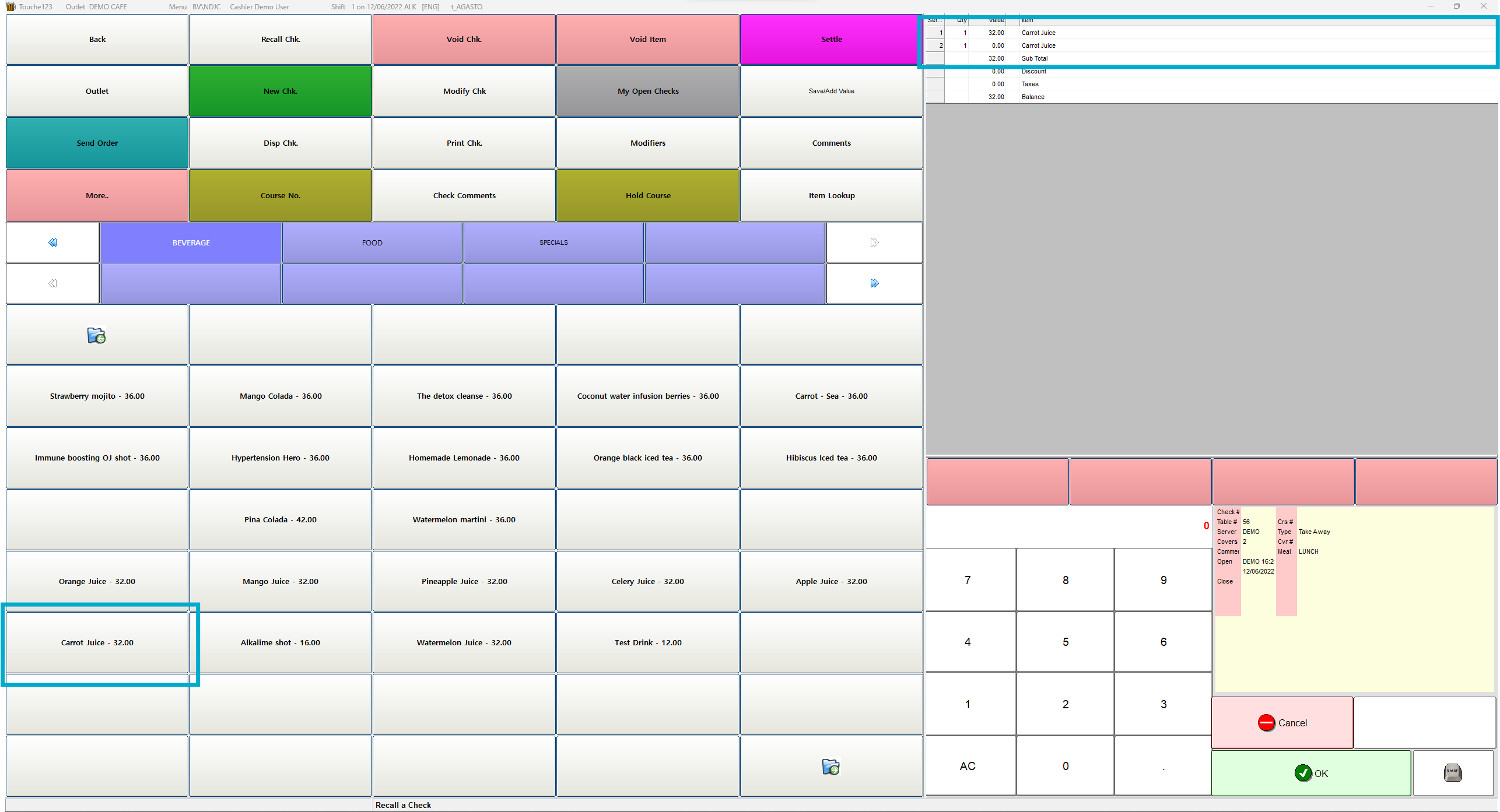Open the SPECIALS category tab
The width and height of the screenshot is (1500, 812).
[553, 242]
